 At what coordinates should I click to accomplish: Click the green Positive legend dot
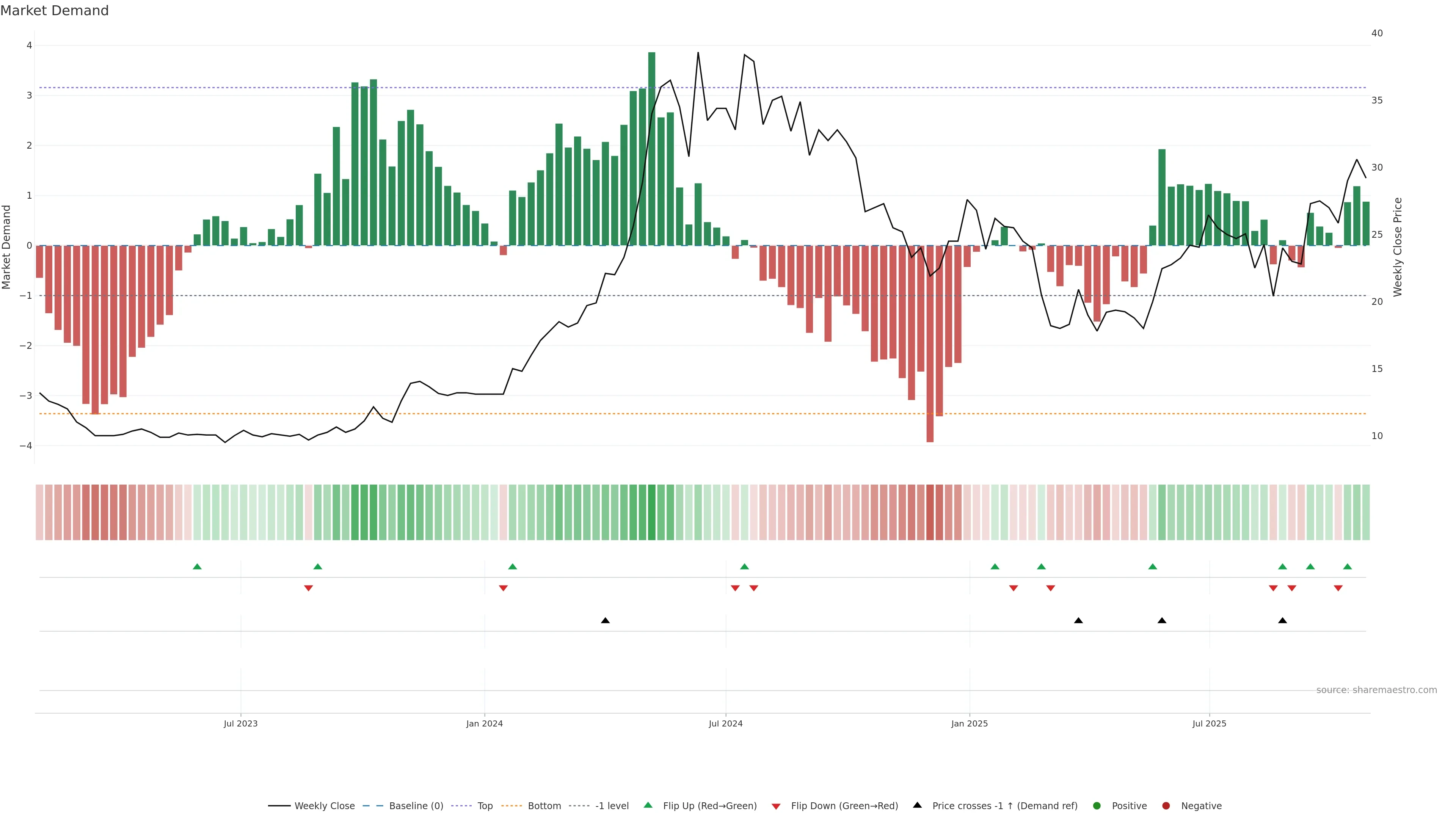pyautogui.click(x=1097, y=806)
